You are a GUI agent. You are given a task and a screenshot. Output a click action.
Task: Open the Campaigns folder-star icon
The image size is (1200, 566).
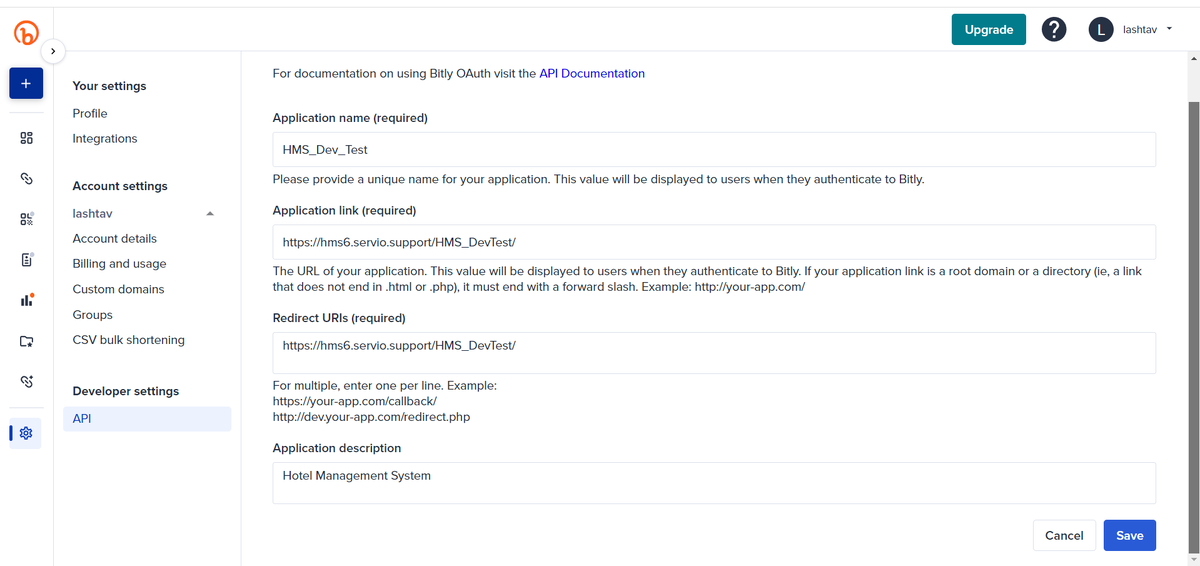pos(27,341)
